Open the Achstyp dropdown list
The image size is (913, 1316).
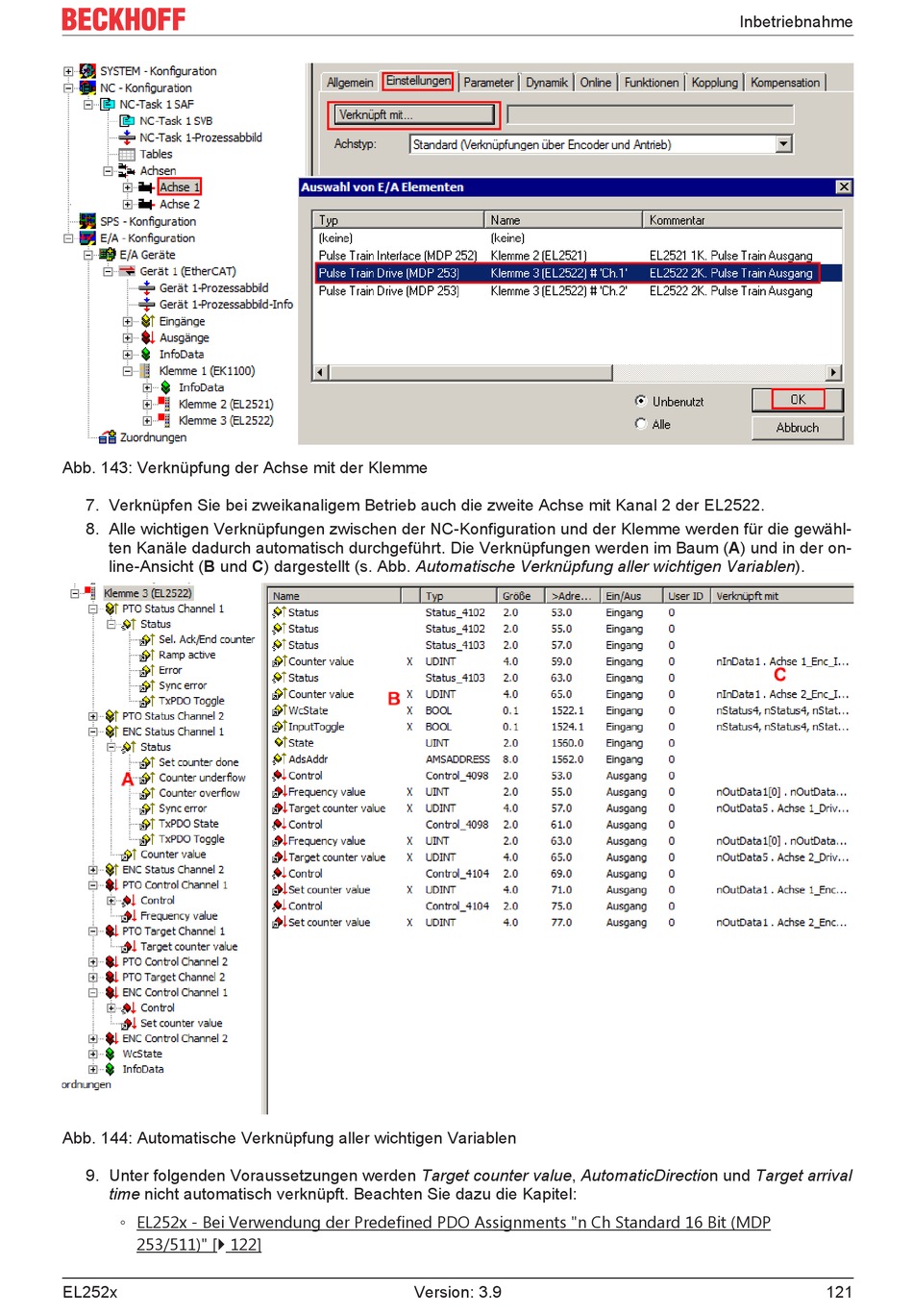(x=784, y=144)
